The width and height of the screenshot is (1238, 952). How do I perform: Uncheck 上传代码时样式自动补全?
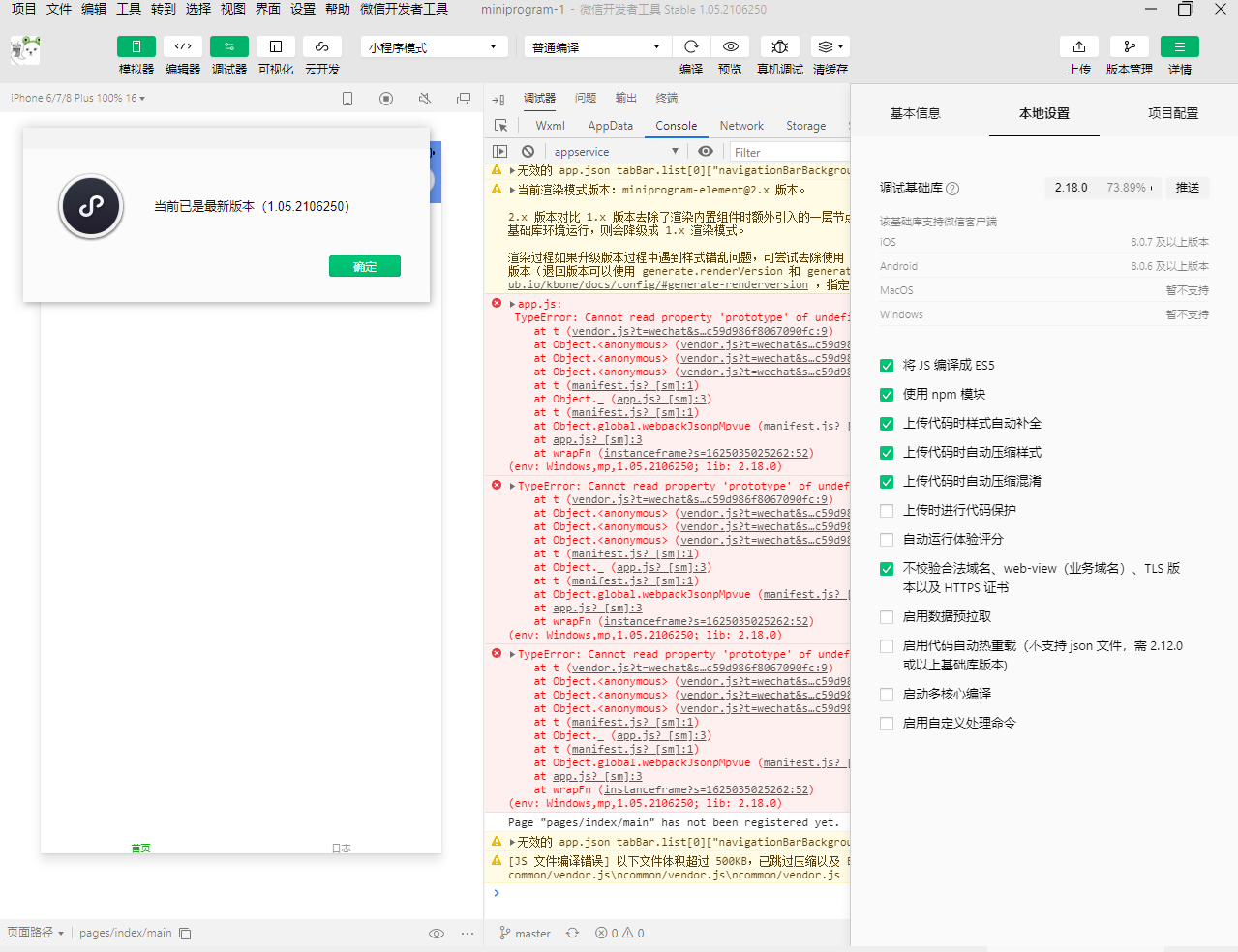pos(887,424)
